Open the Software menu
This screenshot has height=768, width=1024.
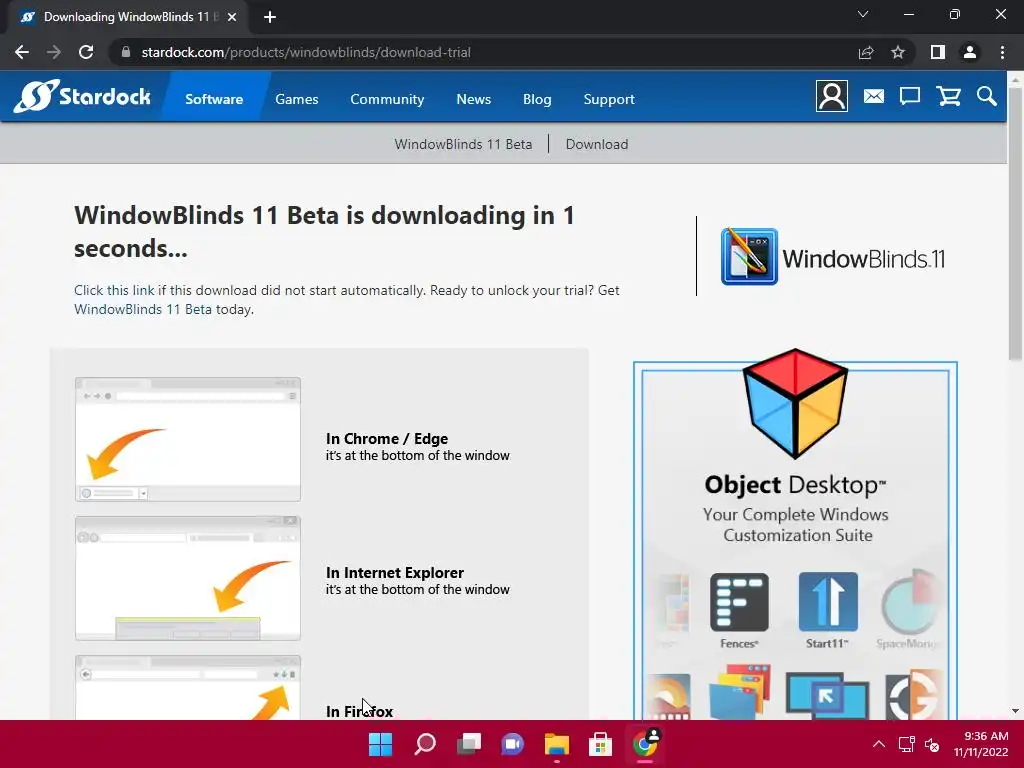coord(214,99)
